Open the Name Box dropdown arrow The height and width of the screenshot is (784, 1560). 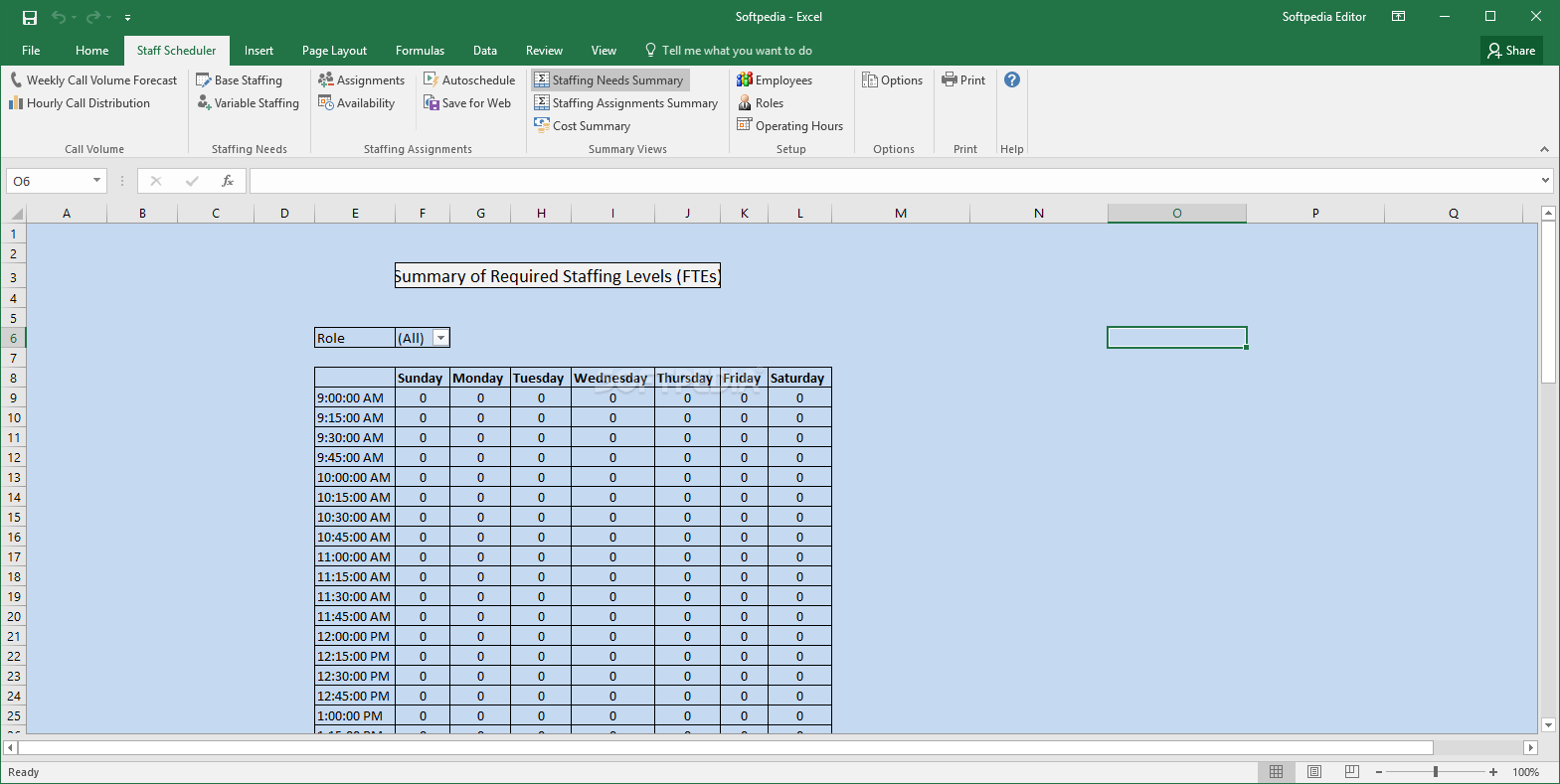point(96,181)
